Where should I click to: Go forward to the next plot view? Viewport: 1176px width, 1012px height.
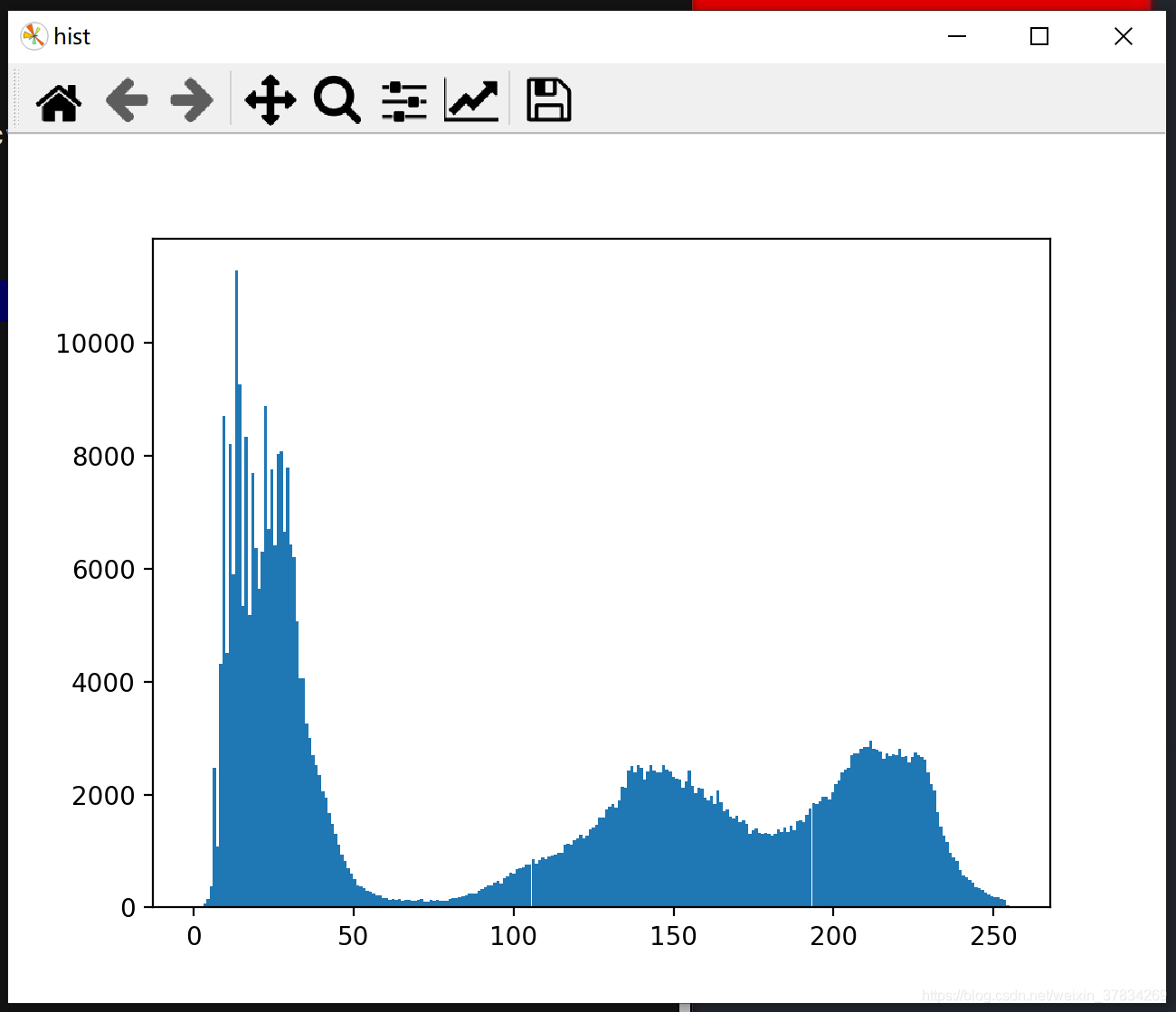(192, 99)
